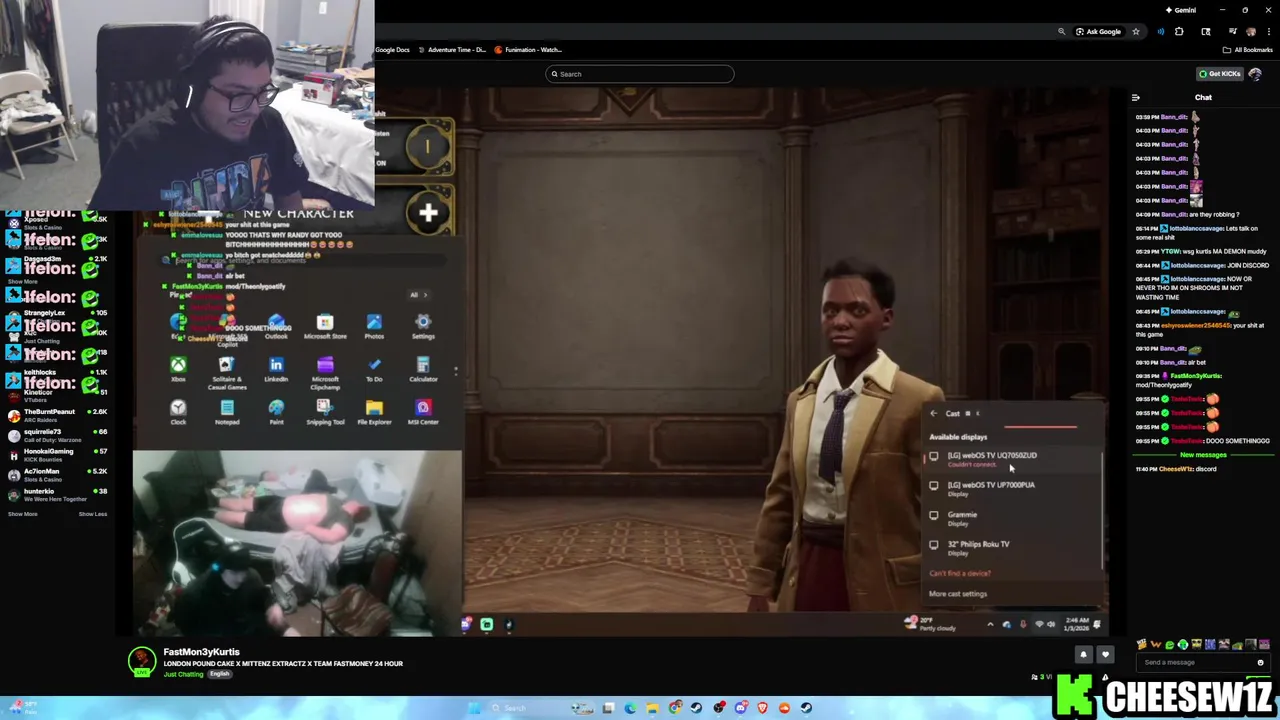Click the volume icon in game tray

click(x=1050, y=624)
